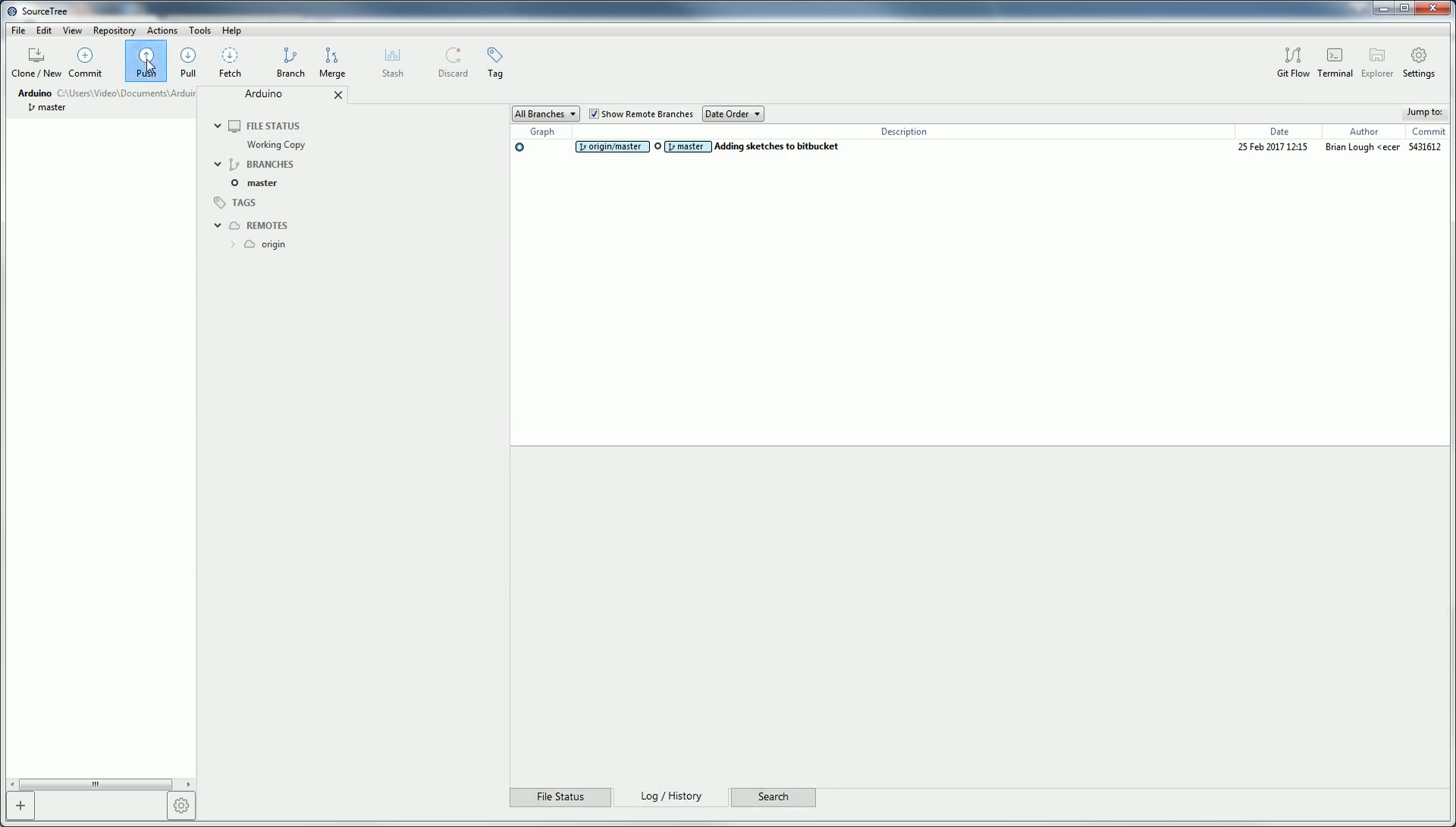Screen dimensions: 1456x827
Task: Switch to the File Status tab
Action: pos(560,797)
